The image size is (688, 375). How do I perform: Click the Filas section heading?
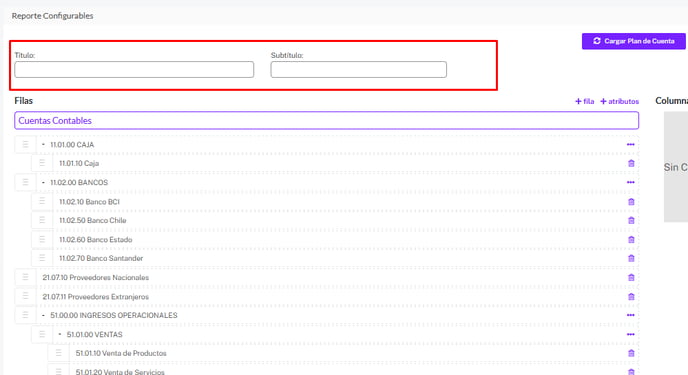coord(24,101)
